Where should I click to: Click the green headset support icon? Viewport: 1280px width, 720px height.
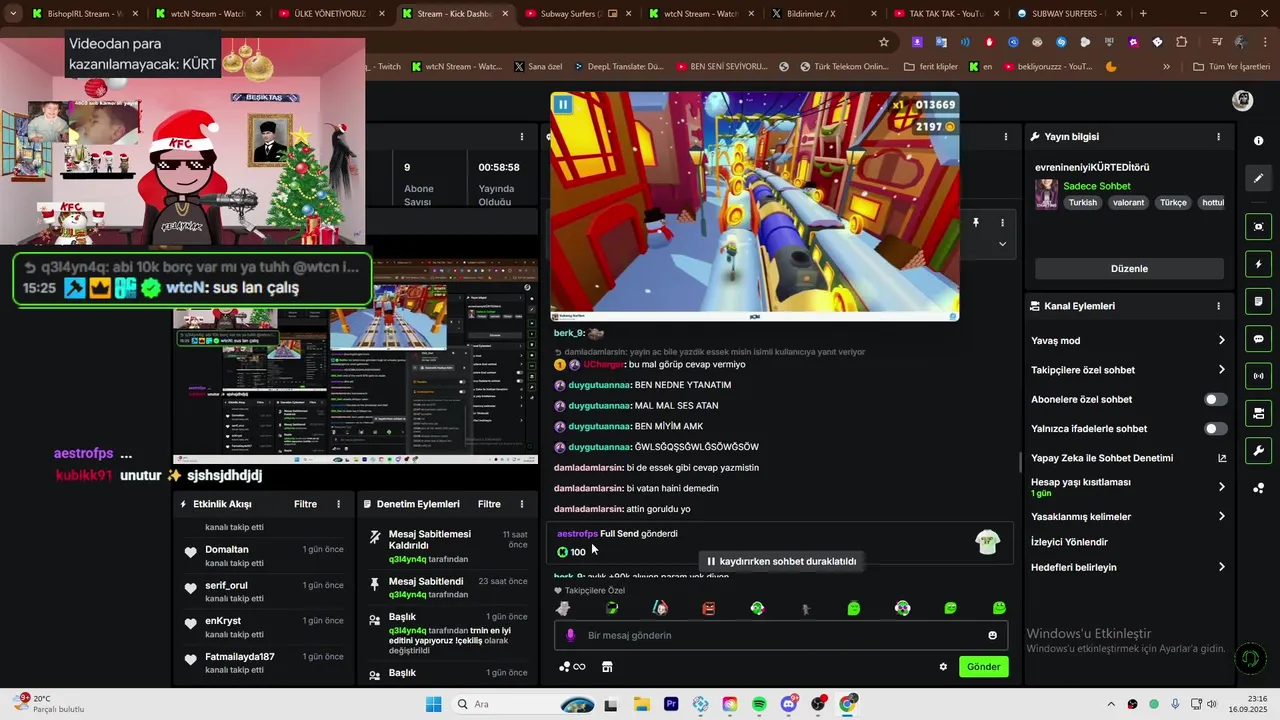1248,658
